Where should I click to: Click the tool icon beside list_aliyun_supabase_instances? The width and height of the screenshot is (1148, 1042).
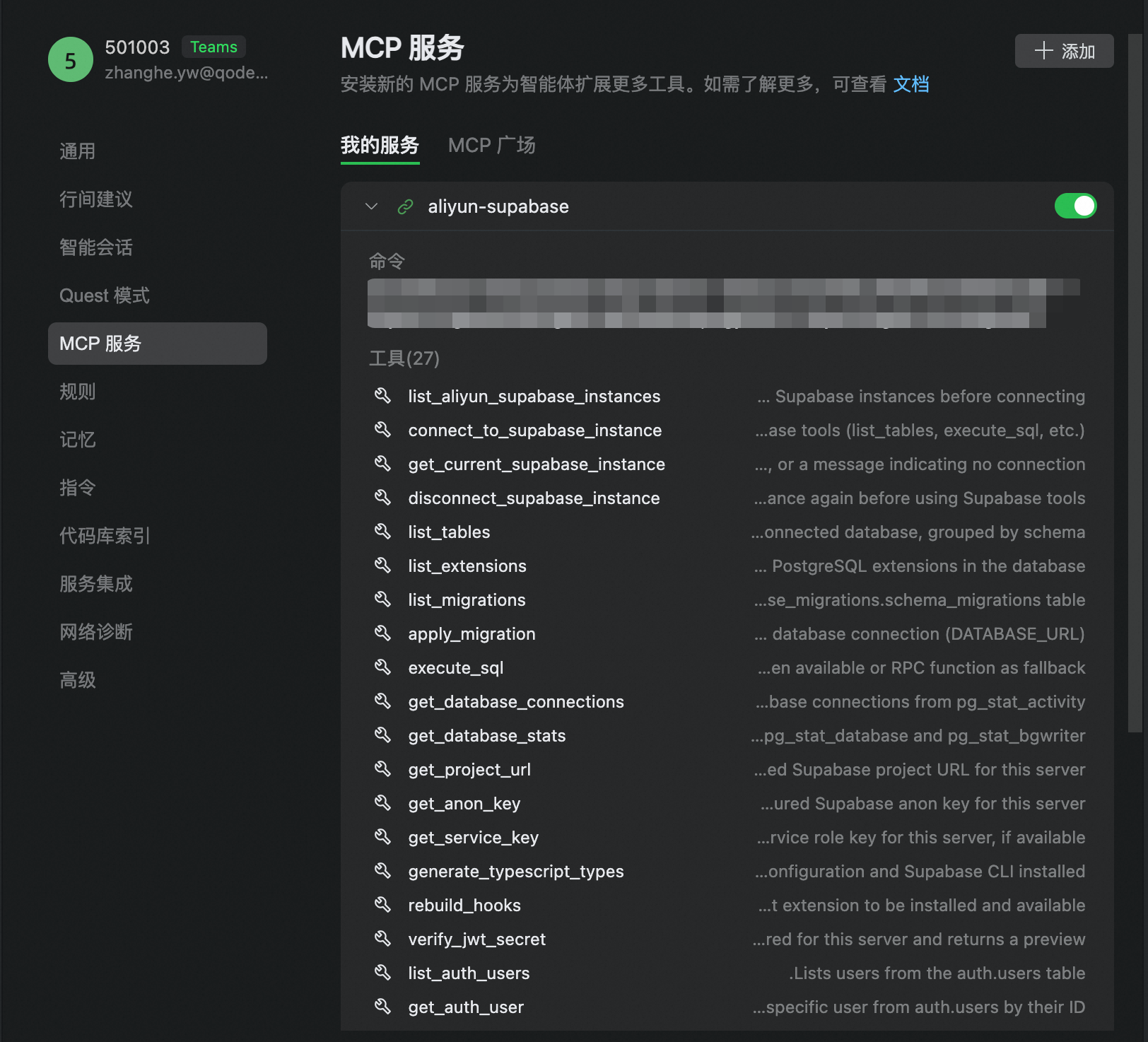382,395
